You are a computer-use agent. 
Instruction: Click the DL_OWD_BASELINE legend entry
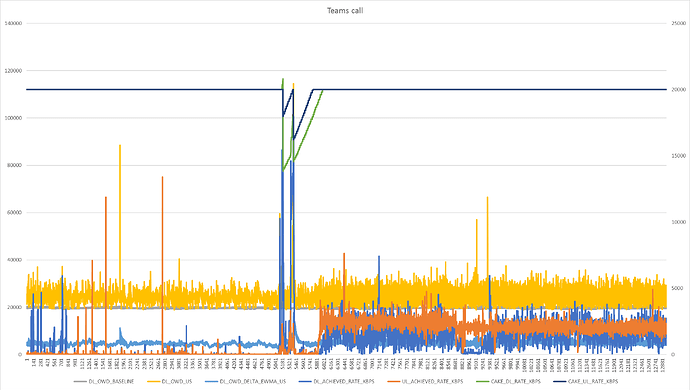tap(111, 381)
